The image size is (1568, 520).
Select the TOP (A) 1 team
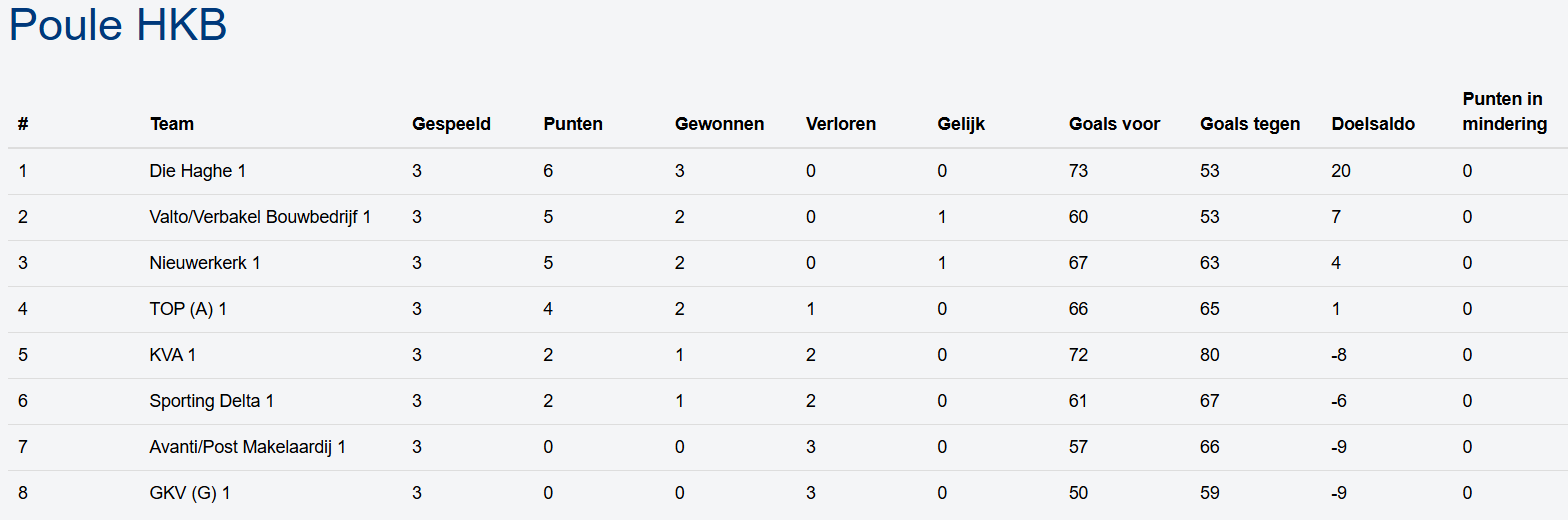coord(188,309)
